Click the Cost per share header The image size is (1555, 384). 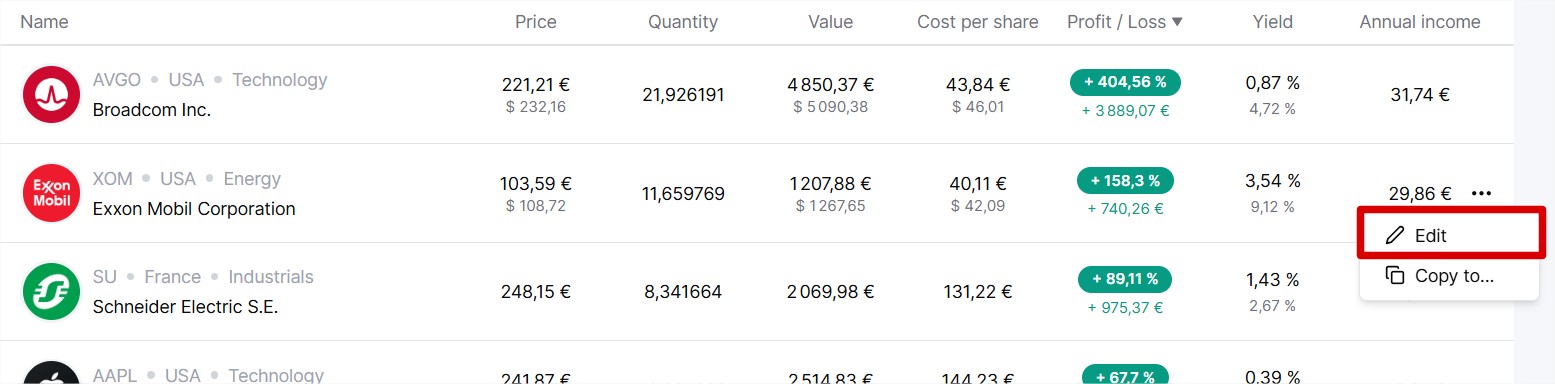[x=977, y=22]
